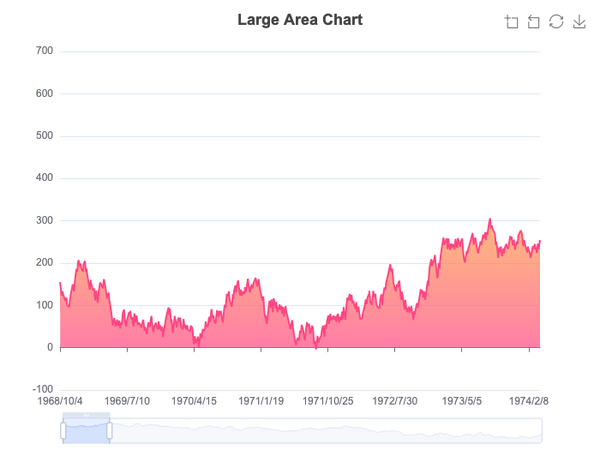Viewport: 600px width, 450px height.
Task: Click the zoom reset back icon
Action: [533, 22]
